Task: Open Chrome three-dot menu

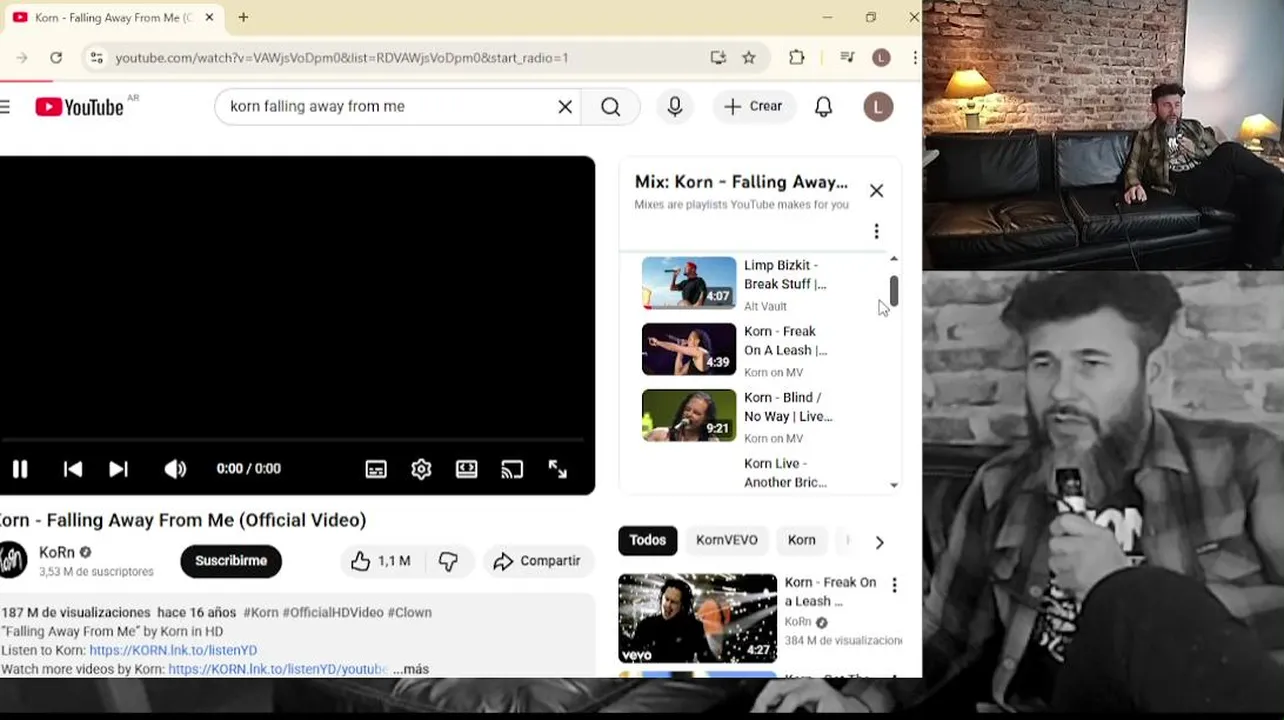Action: [x=914, y=58]
